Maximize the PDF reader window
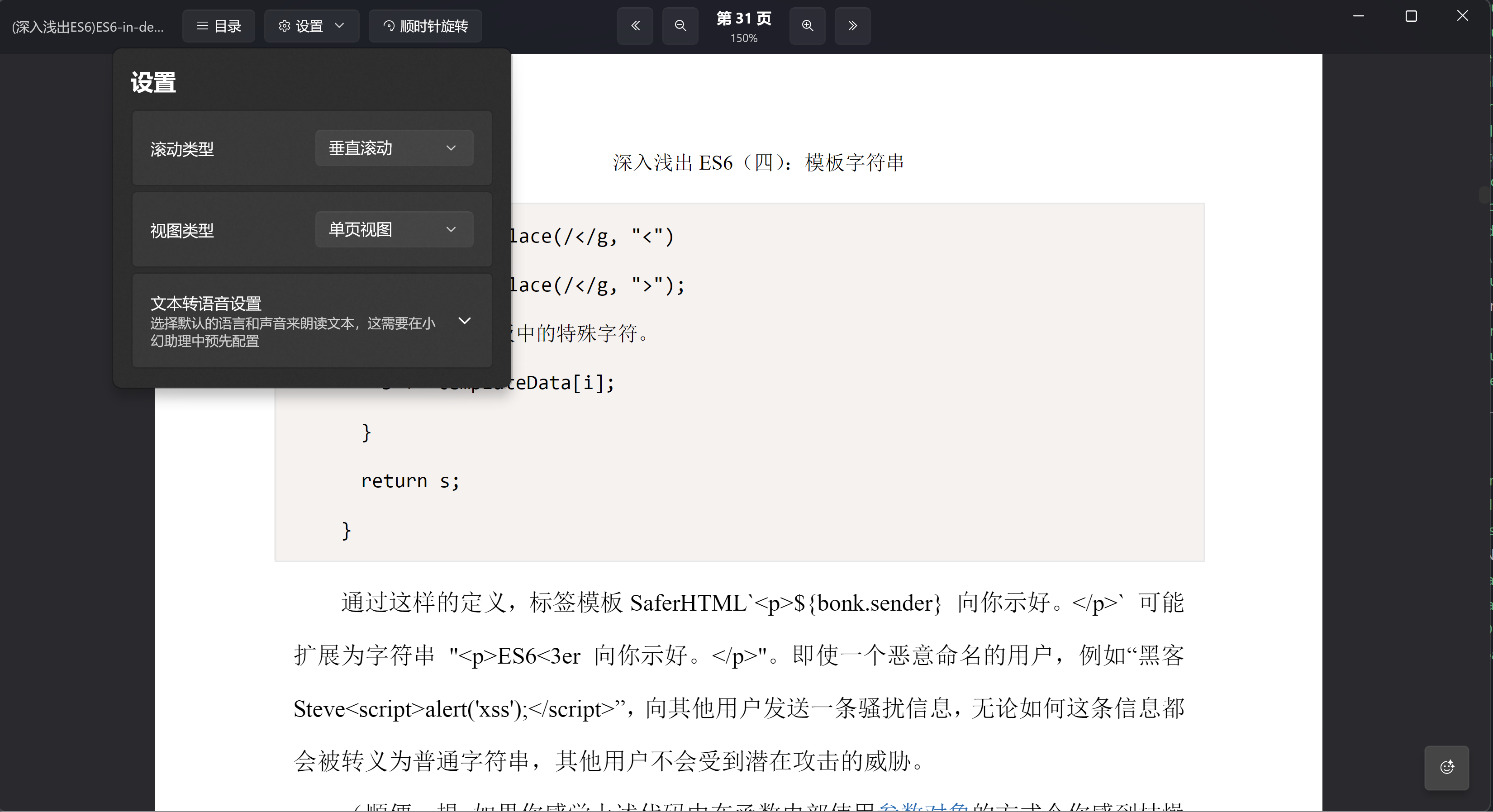The width and height of the screenshot is (1493, 812). pos(1411,16)
